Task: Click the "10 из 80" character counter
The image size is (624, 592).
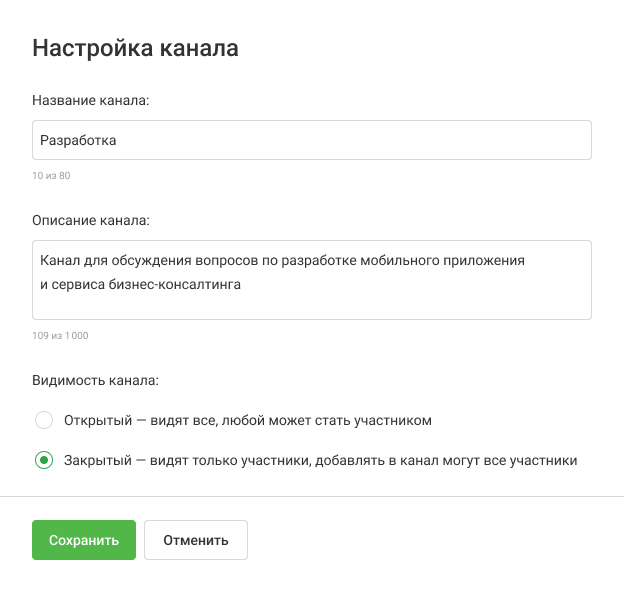Action: (x=51, y=176)
